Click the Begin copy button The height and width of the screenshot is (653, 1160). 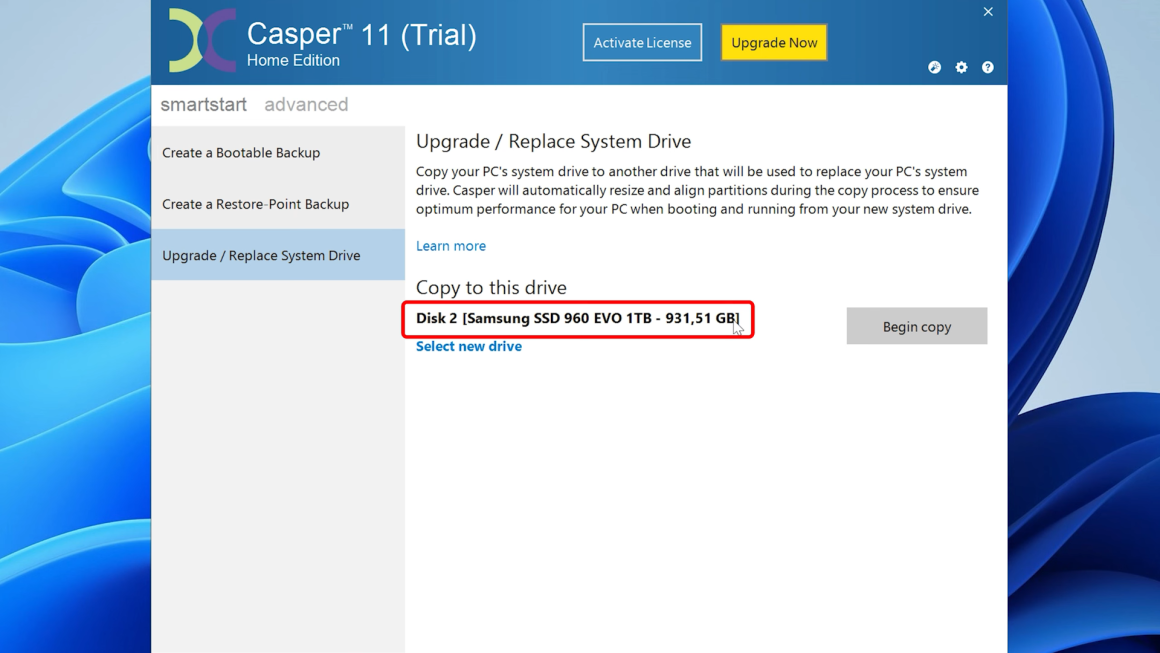[917, 326]
